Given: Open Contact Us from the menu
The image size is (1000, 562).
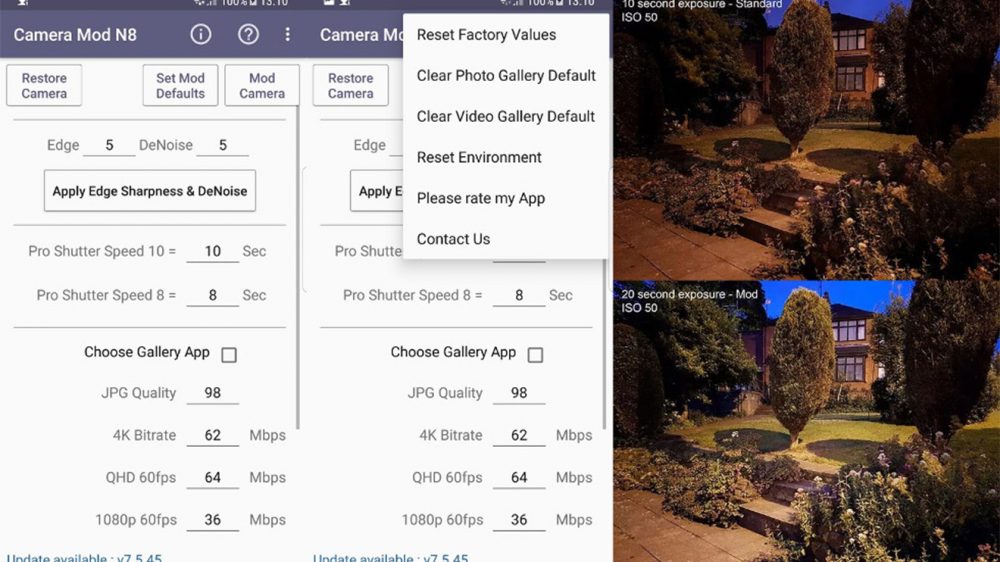Looking at the screenshot, I should 453,239.
